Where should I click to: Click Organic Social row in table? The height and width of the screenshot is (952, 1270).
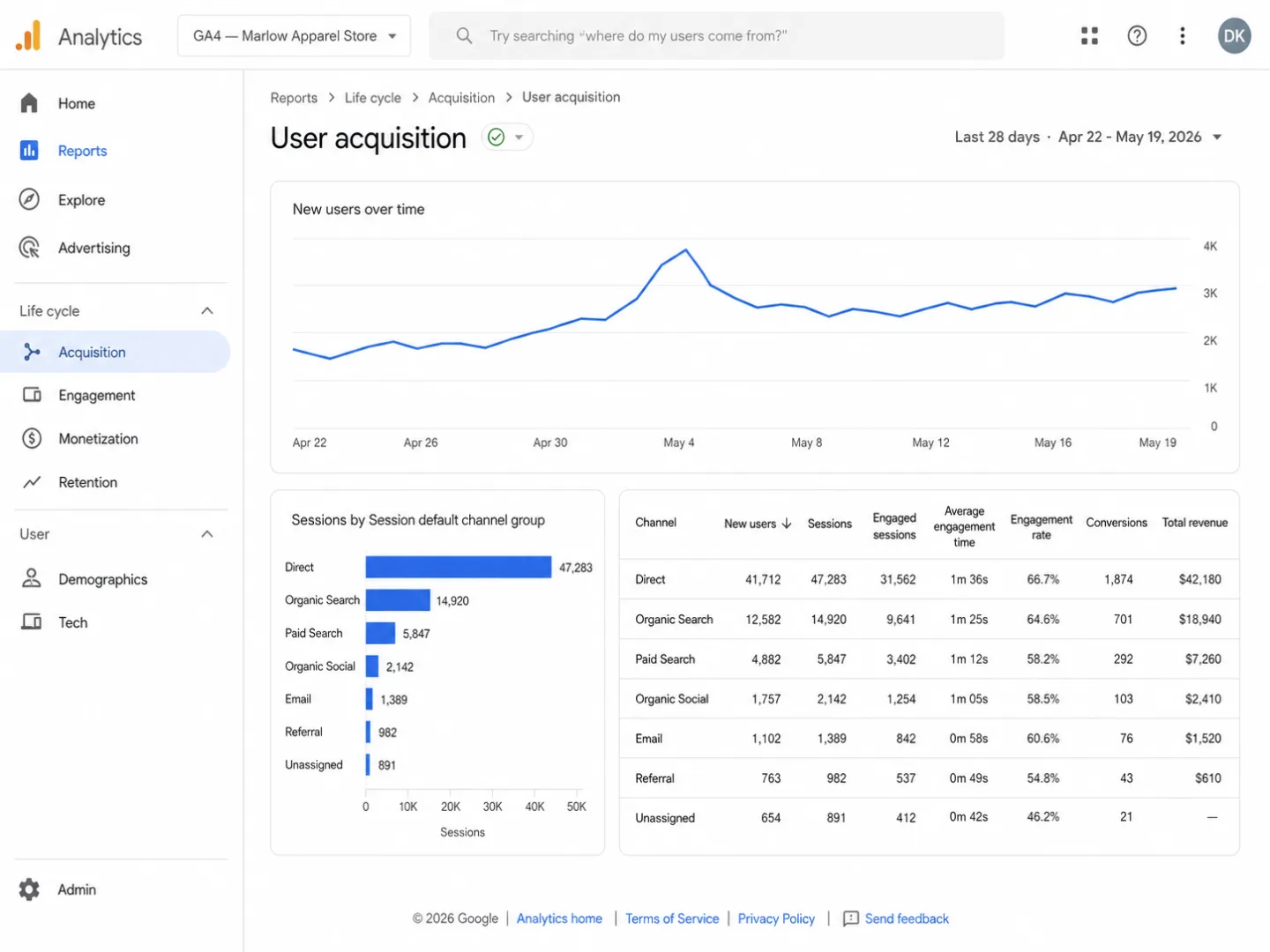tap(929, 699)
